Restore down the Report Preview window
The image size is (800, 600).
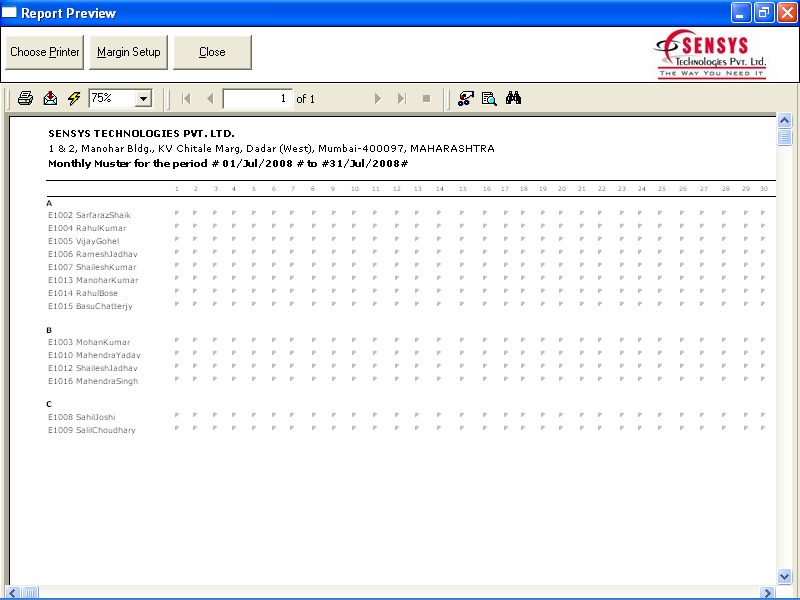(x=764, y=13)
